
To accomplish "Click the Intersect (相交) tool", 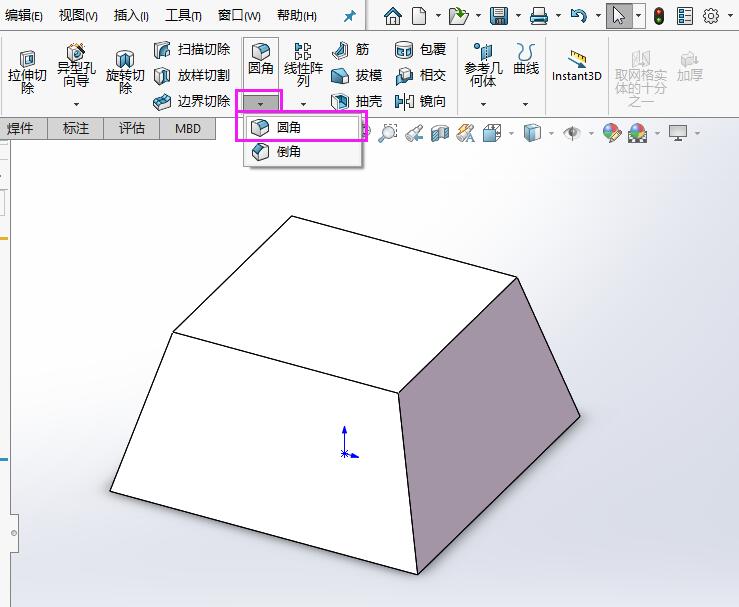I will point(420,75).
